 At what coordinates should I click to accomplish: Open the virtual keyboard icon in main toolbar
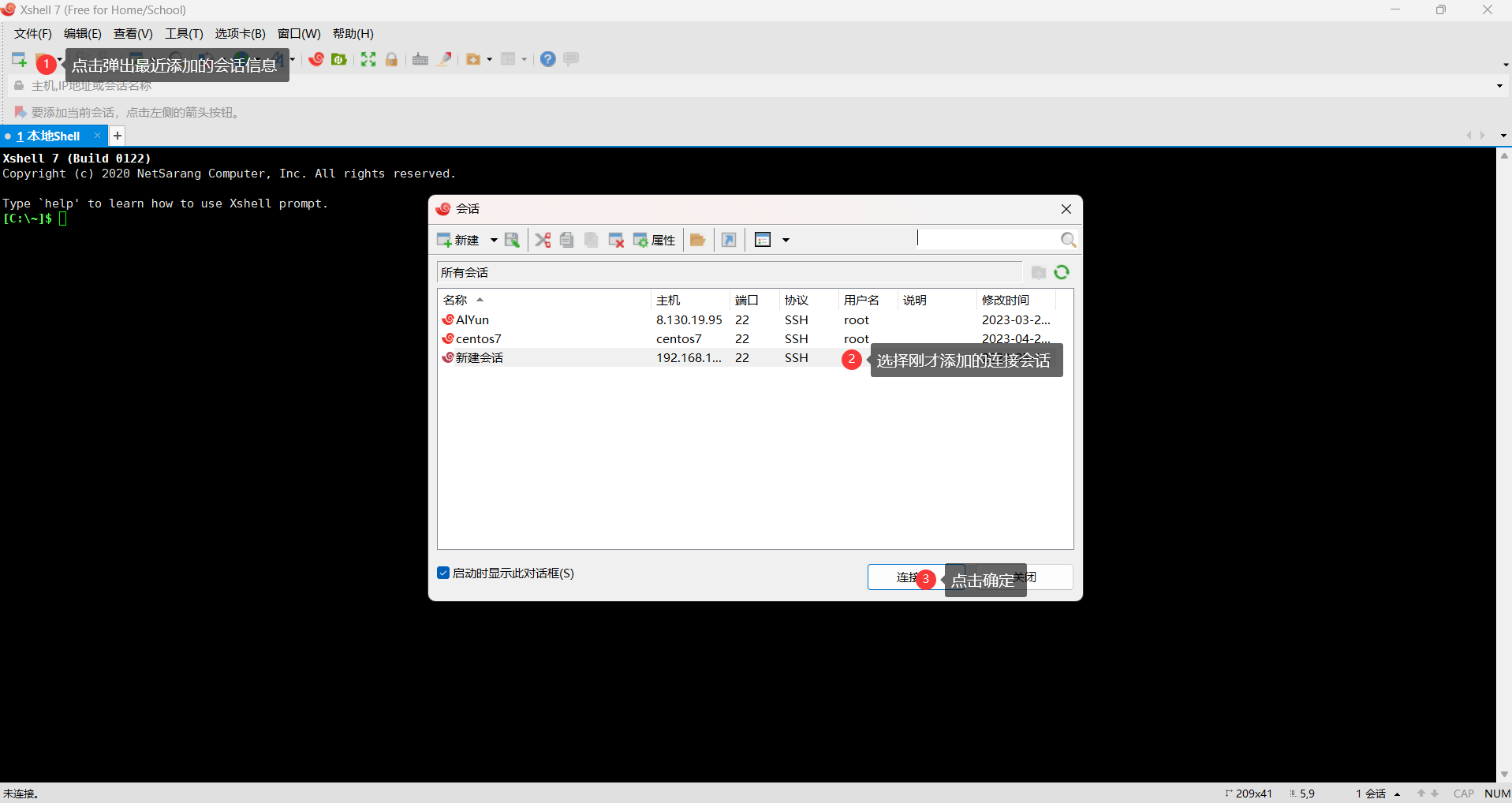pyautogui.click(x=420, y=59)
